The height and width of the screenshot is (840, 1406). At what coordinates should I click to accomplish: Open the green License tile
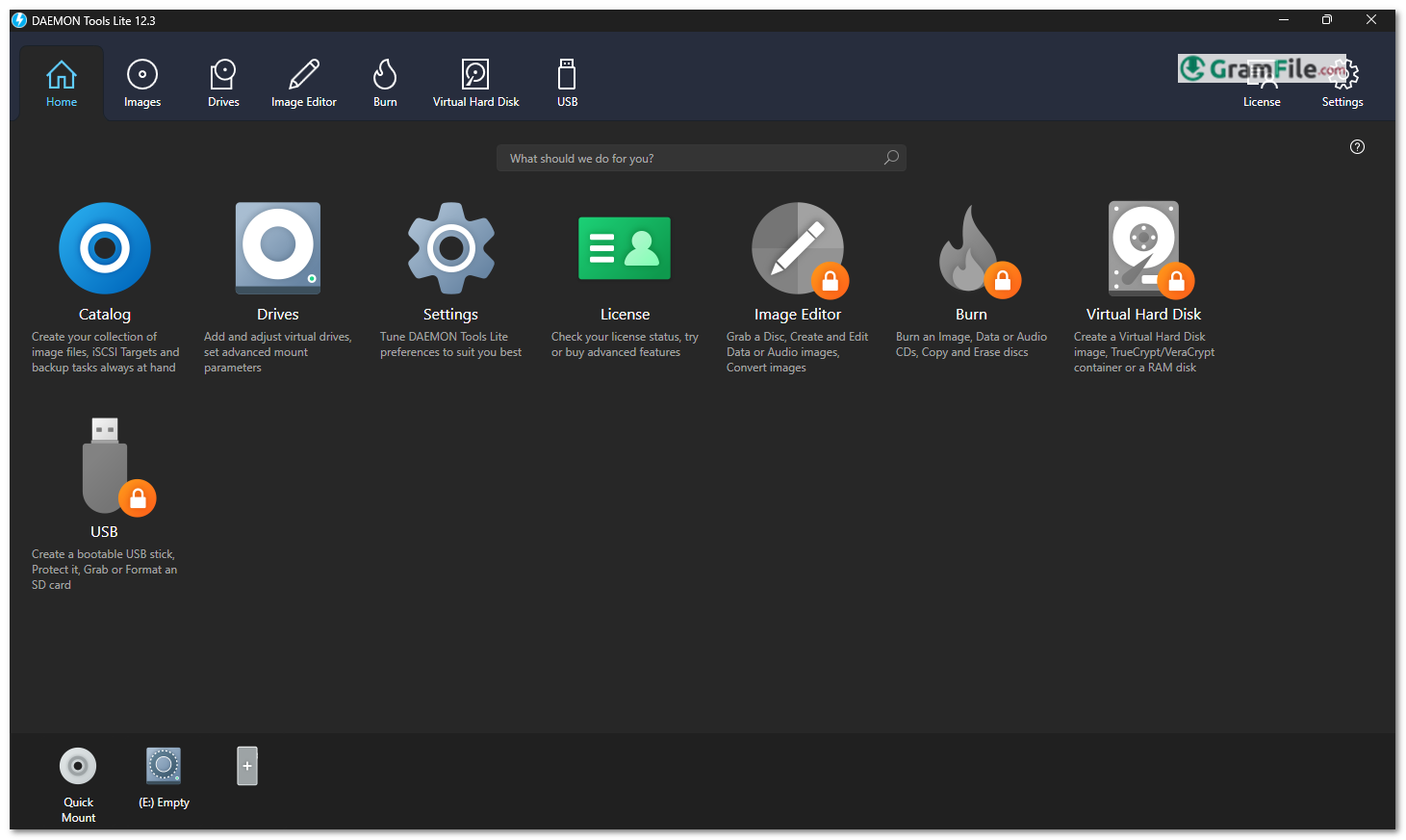click(x=625, y=248)
